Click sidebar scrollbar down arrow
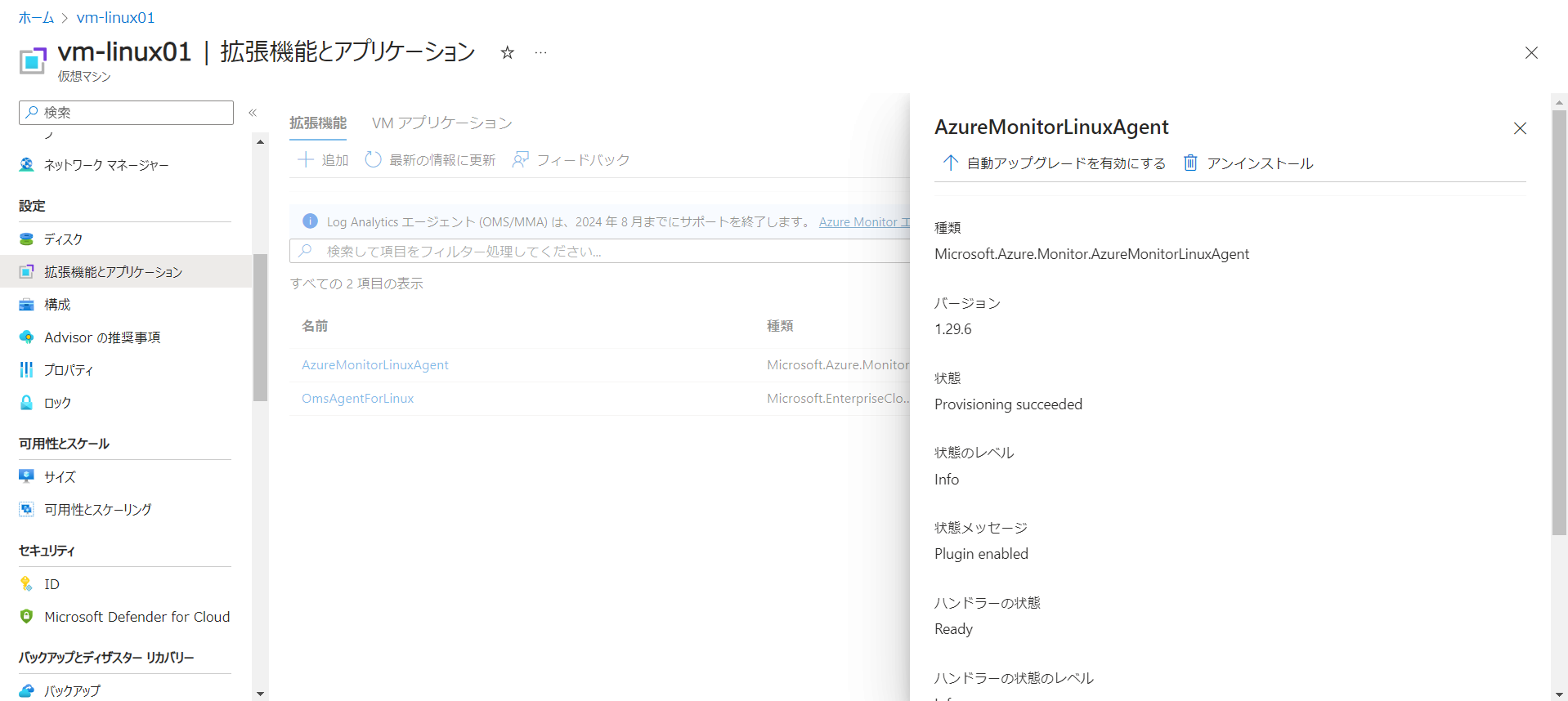 (260, 694)
